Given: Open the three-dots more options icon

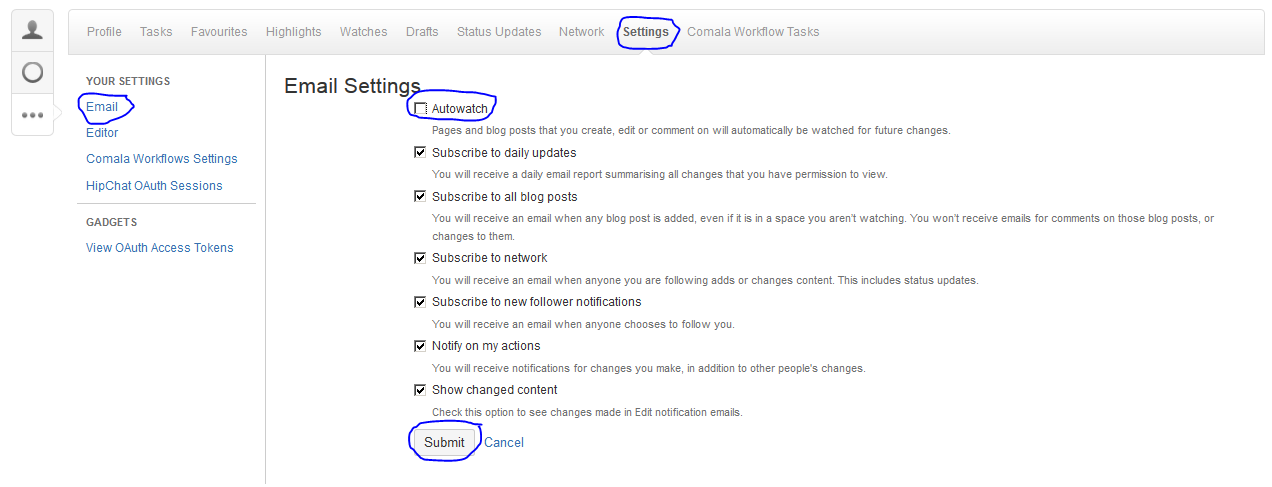Looking at the screenshot, I should [x=33, y=115].
